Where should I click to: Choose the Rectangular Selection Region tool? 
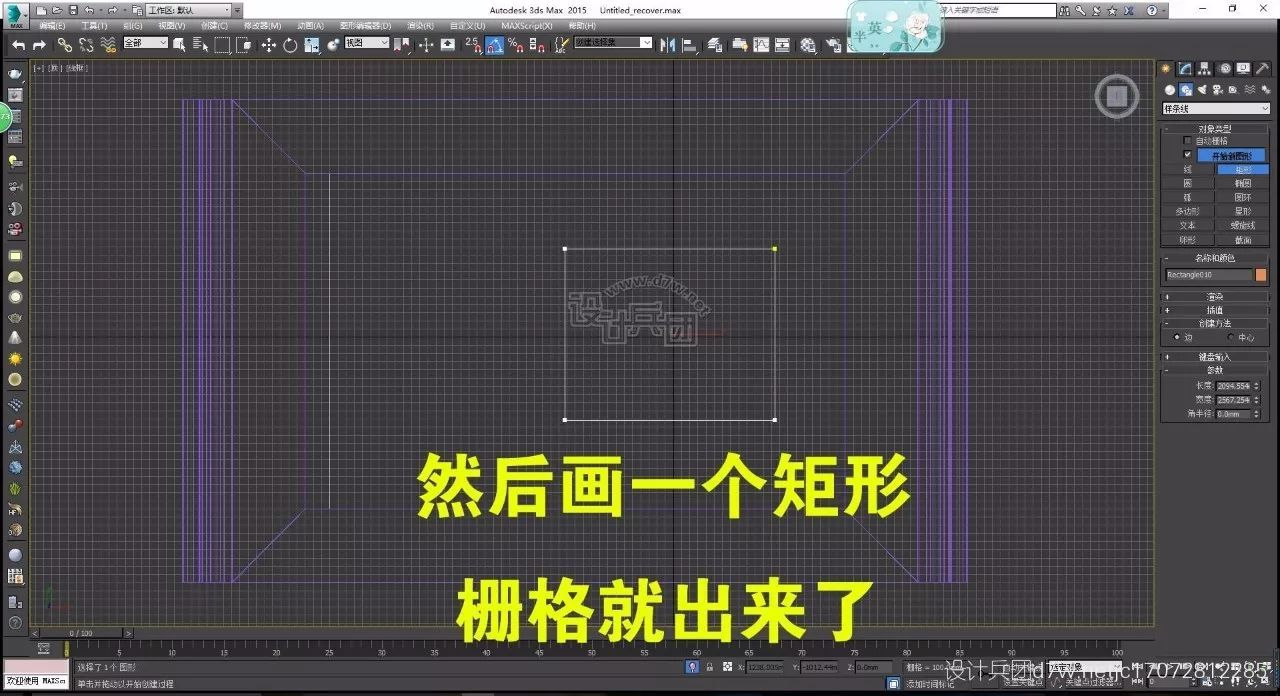click(x=222, y=45)
